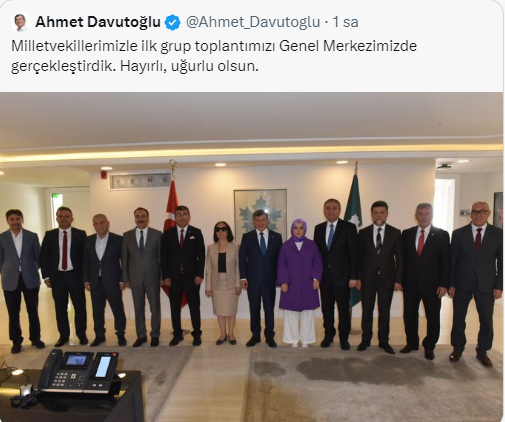
Task: Click the woman in the purple coat
Action: pos(300,283)
